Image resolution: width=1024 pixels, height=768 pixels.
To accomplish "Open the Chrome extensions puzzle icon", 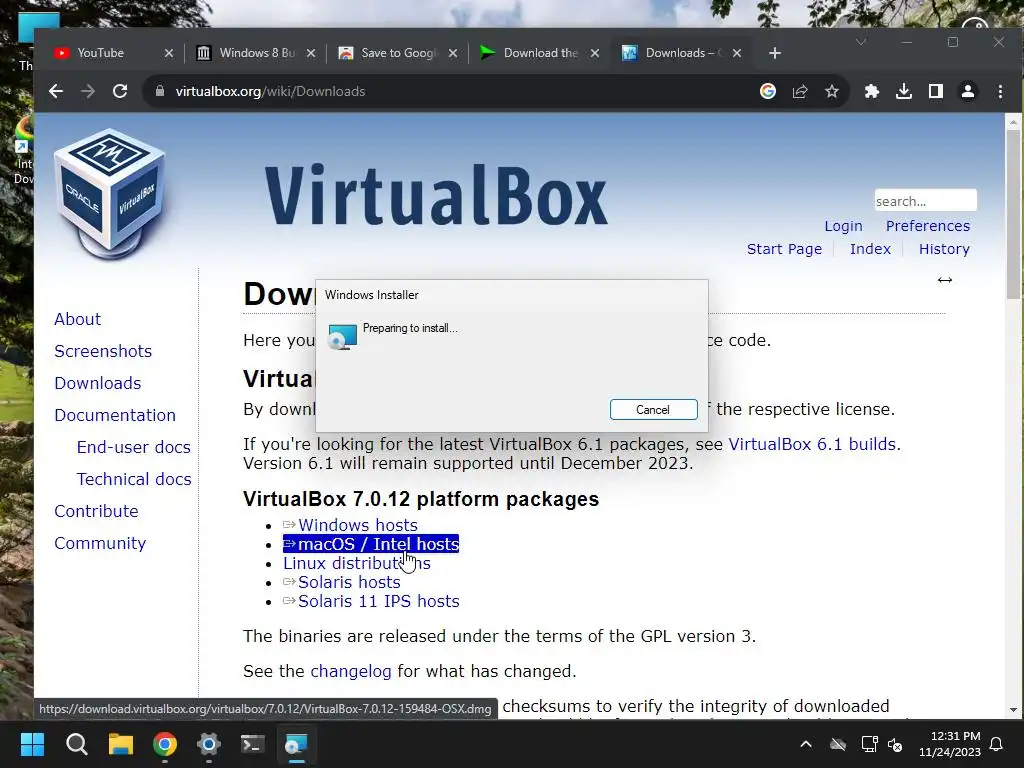I will coord(872,91).
